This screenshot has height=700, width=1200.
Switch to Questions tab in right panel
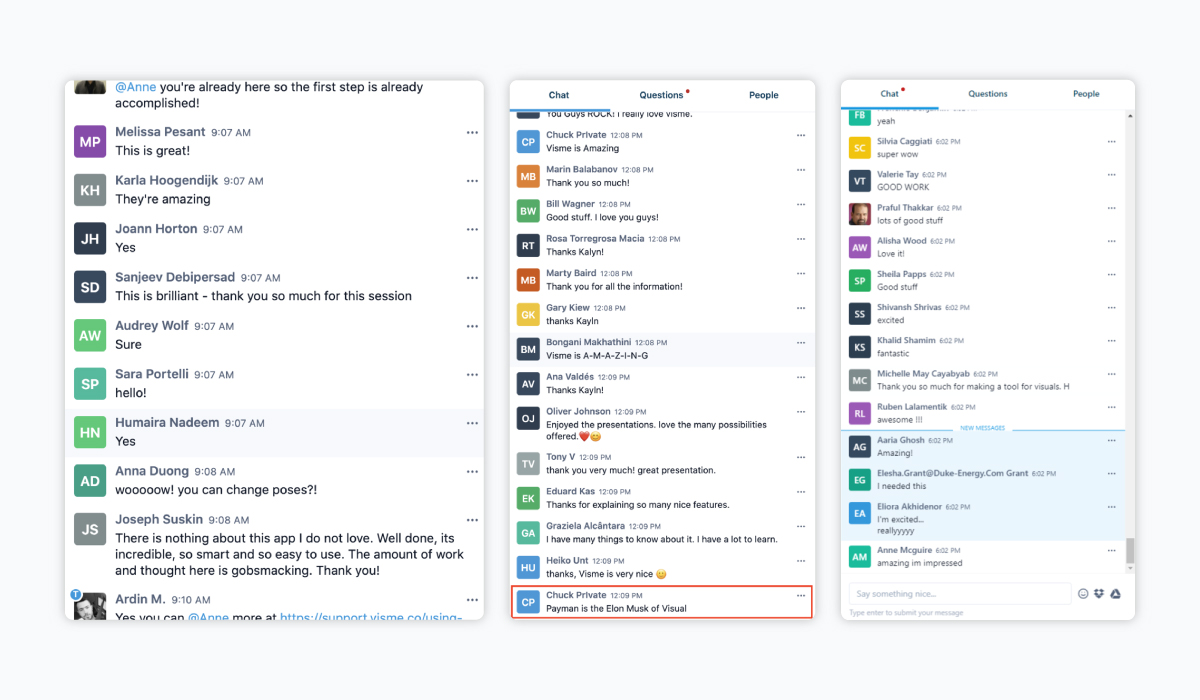(988, 94)
